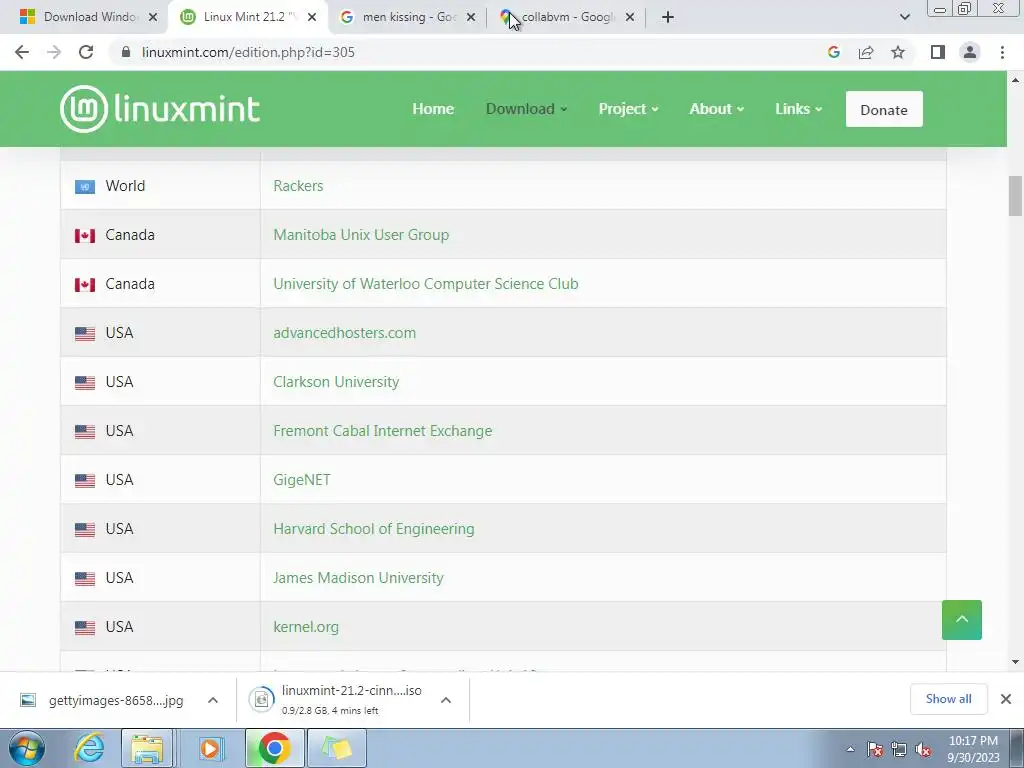
Task: Reload the Linux Mint page
Action: tap(86, 52)
